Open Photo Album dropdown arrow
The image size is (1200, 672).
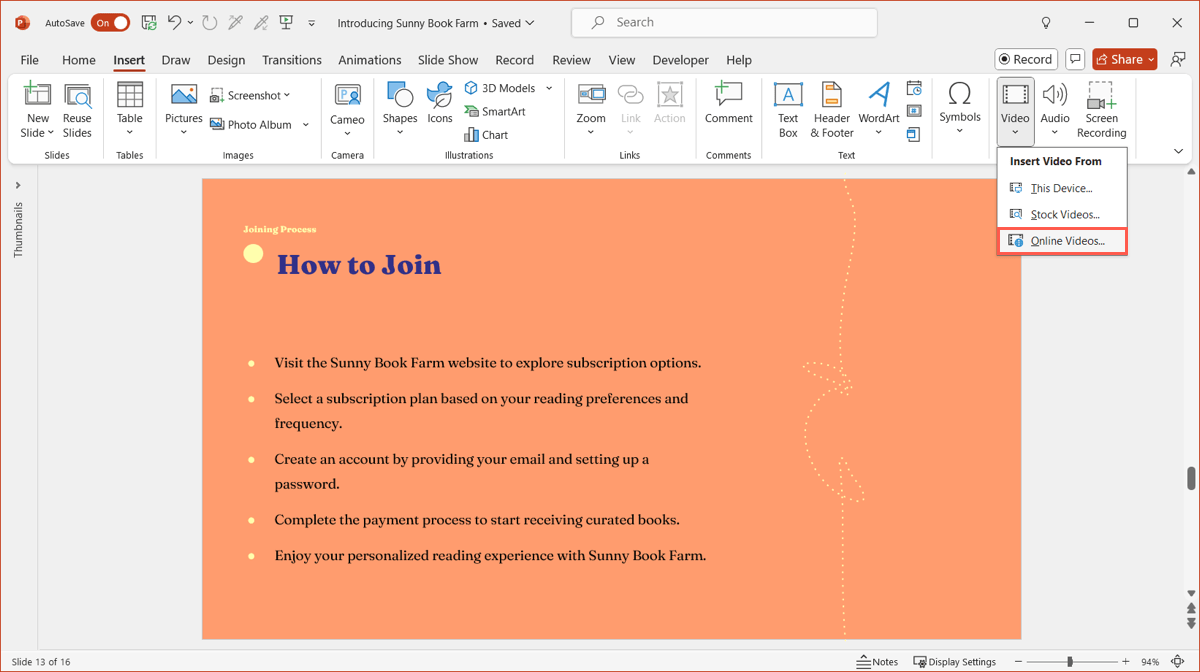tap(306, 125)
